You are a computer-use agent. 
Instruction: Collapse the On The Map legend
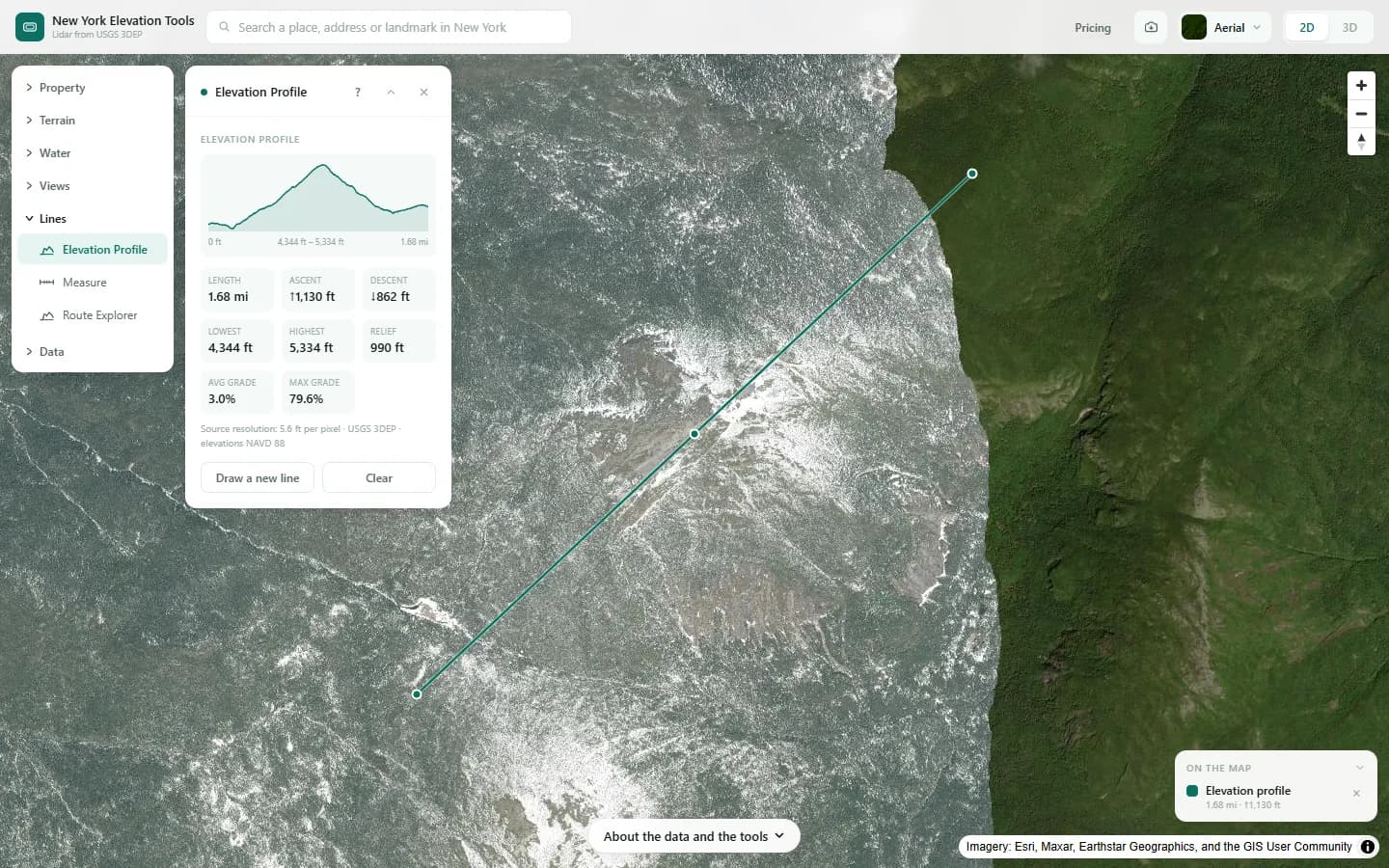click(x=1360, y=768)
